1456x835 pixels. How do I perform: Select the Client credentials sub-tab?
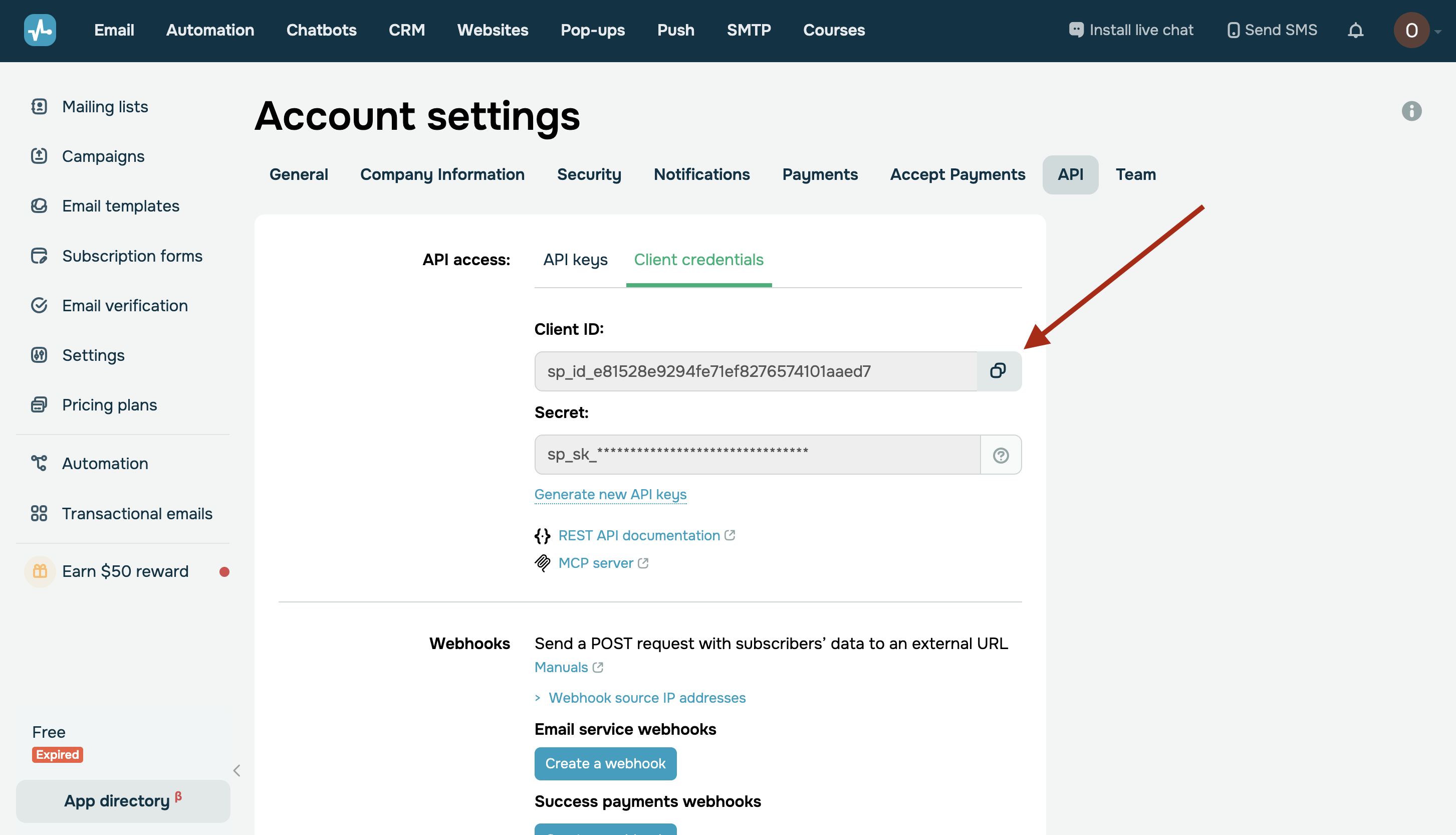[698, 260]
